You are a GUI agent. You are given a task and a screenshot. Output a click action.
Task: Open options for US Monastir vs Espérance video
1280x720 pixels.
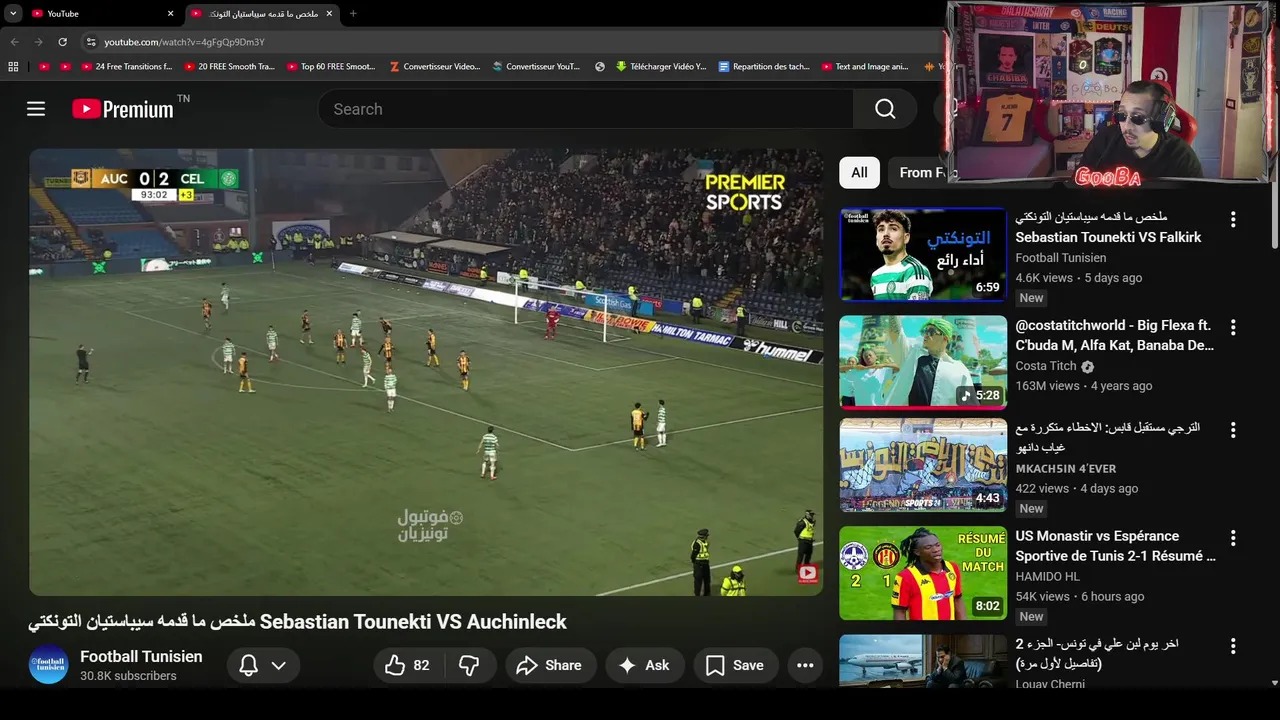[1233, 538]
